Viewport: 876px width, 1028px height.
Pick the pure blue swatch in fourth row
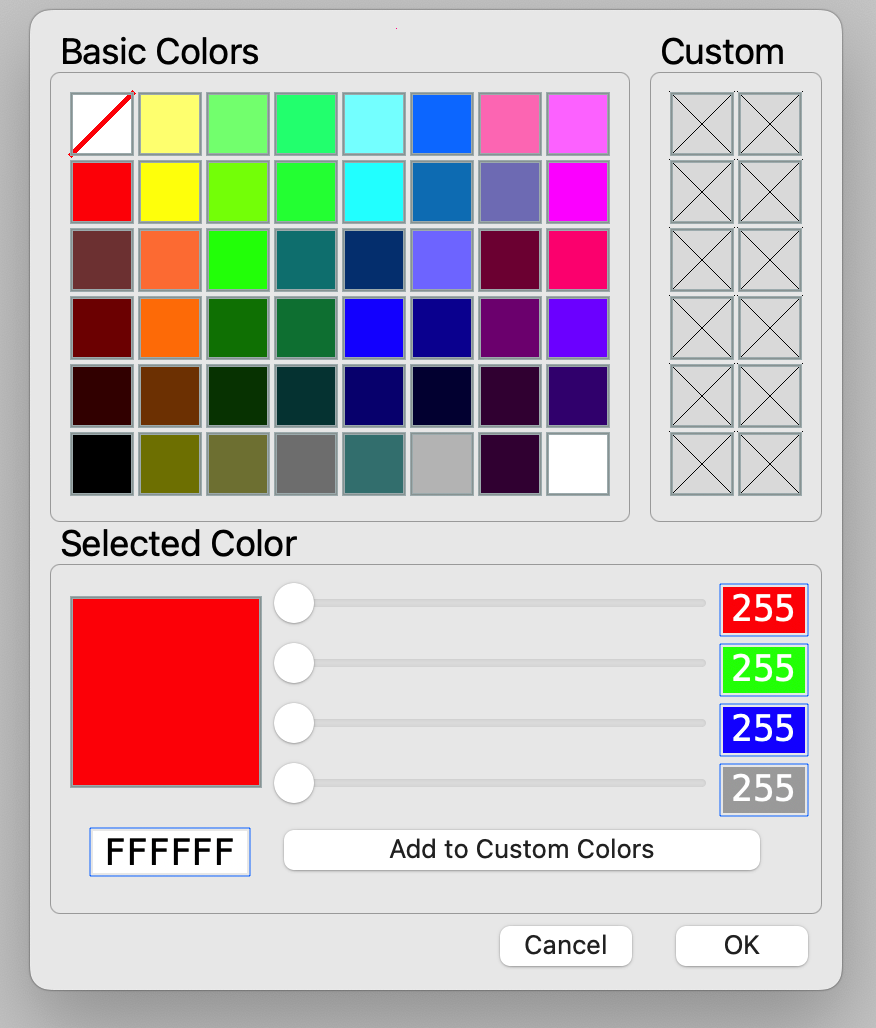click(x=374, y=328)
